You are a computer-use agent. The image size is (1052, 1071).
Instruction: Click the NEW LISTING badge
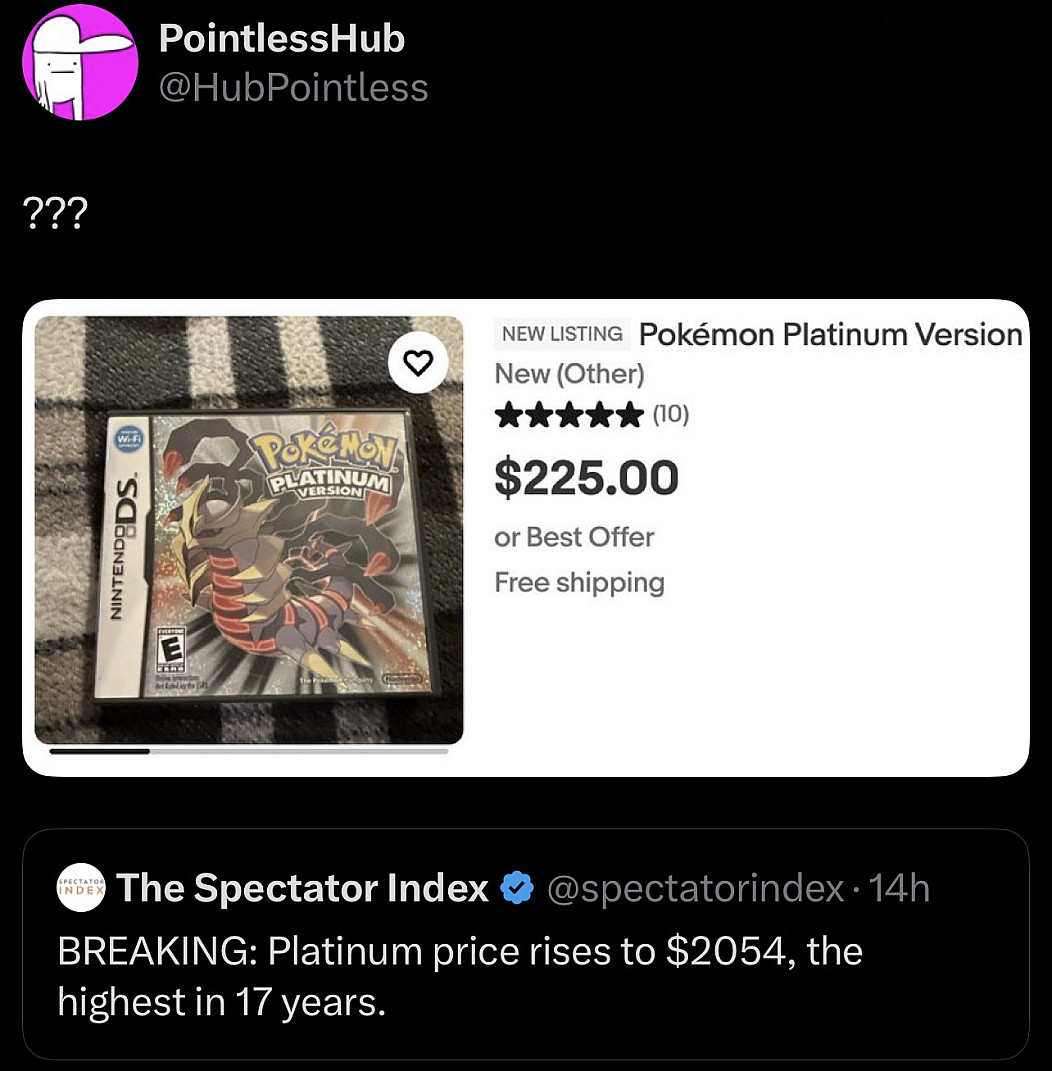pos(562,334)
